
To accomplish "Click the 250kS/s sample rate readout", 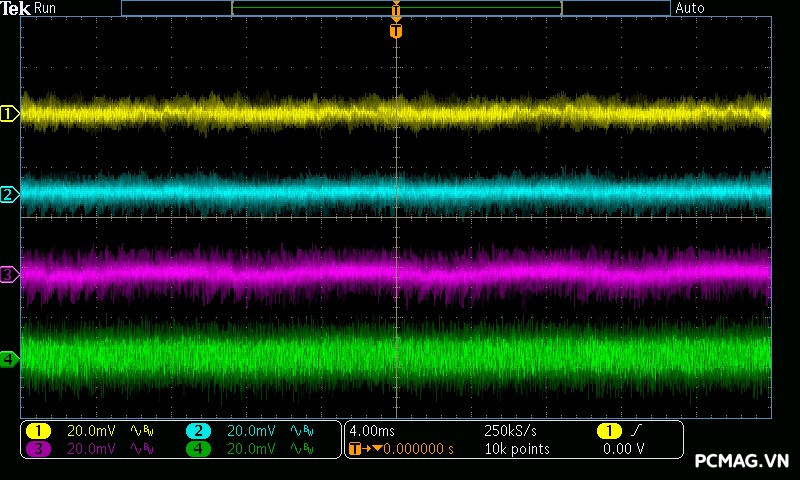I will pos(510,431).
